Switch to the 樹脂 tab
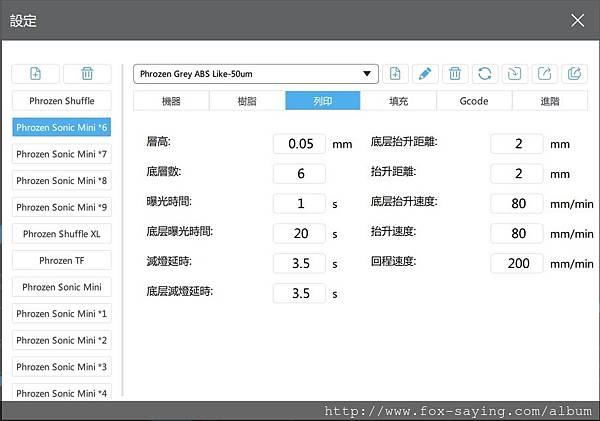 (247, 101)
